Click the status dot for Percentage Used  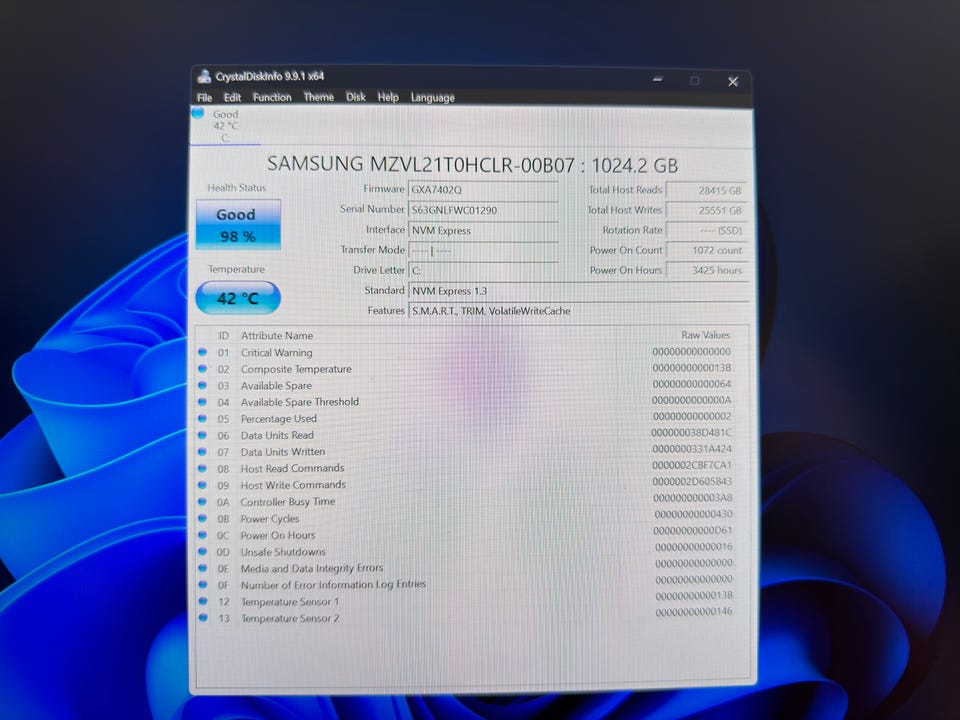click(203, 418)
